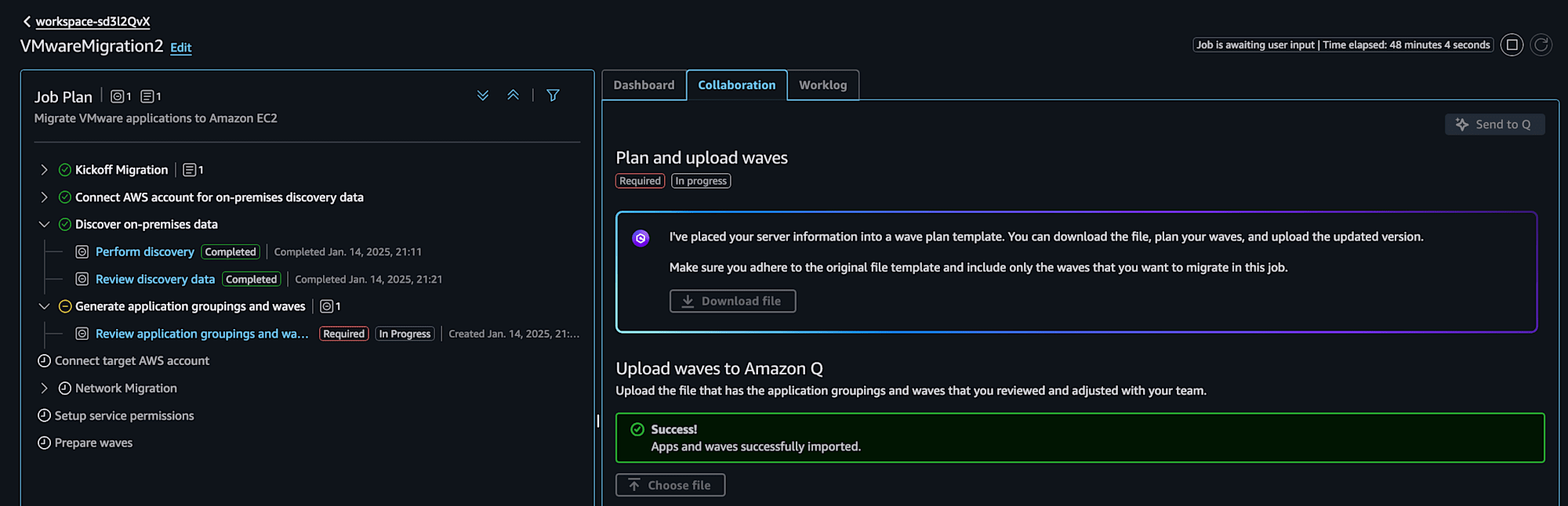Click the In Progress badge in the job plan tree
This screenshot has width=1568, height=506.
tap(405, 334)
